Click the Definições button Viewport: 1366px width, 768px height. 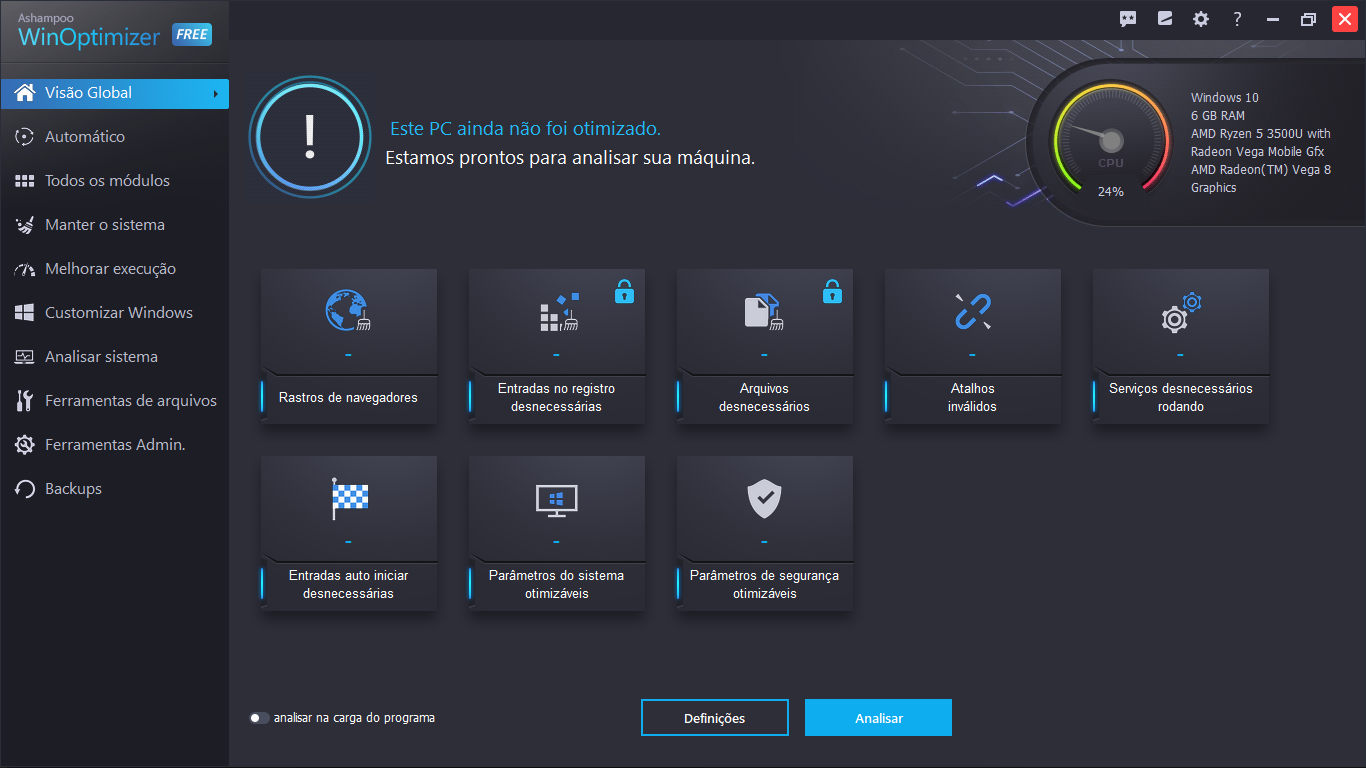pyautogui.click(x=715, y=718)
